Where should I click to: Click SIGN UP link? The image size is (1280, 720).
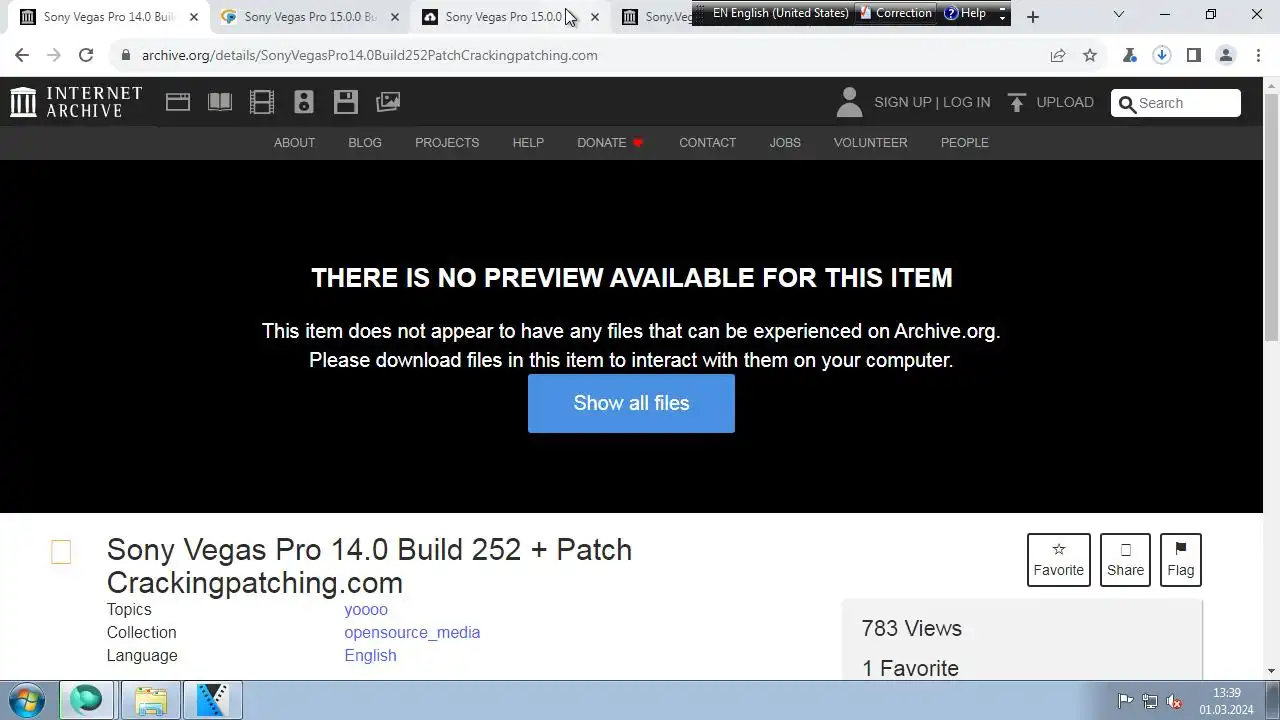902,102
